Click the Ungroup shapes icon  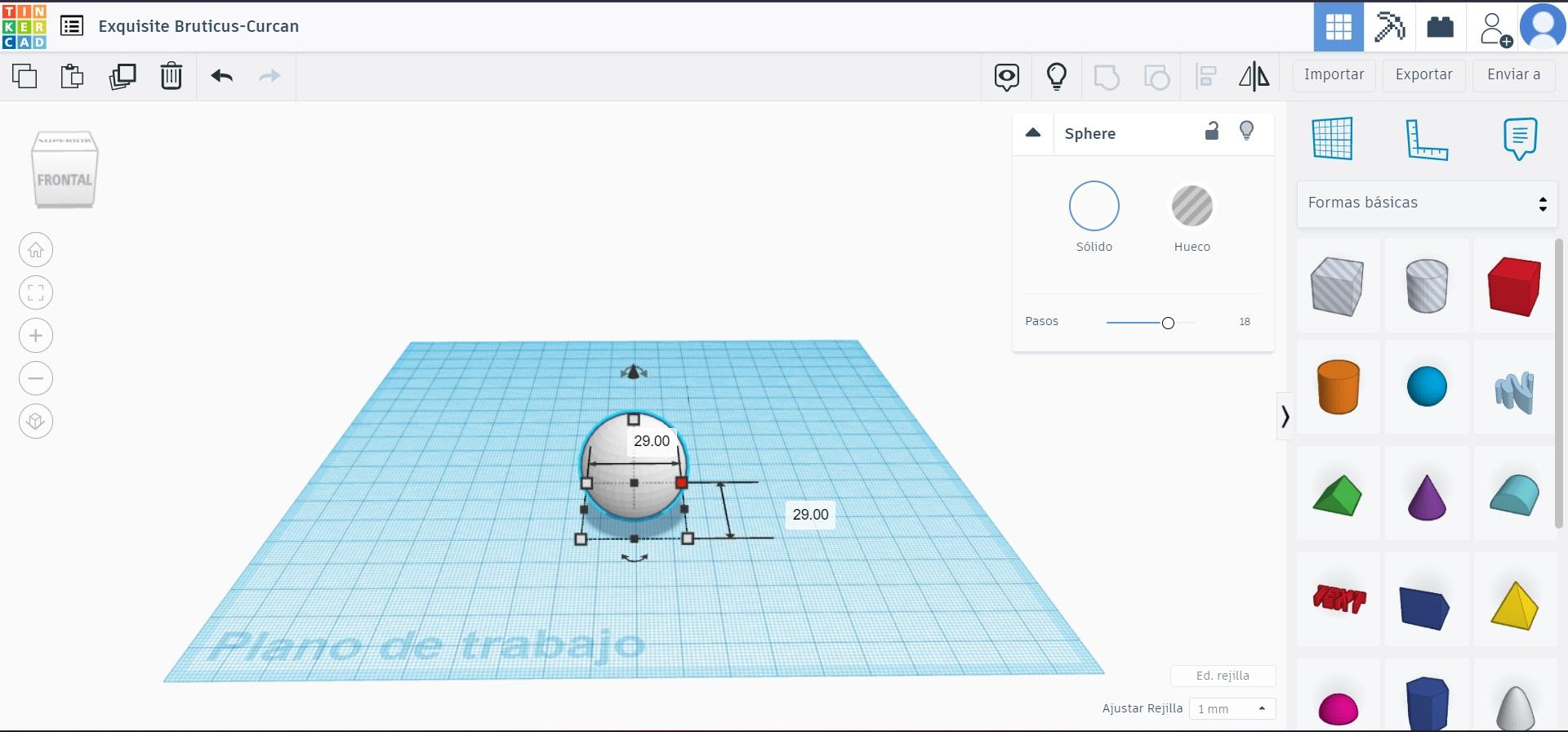[1156, 77]
